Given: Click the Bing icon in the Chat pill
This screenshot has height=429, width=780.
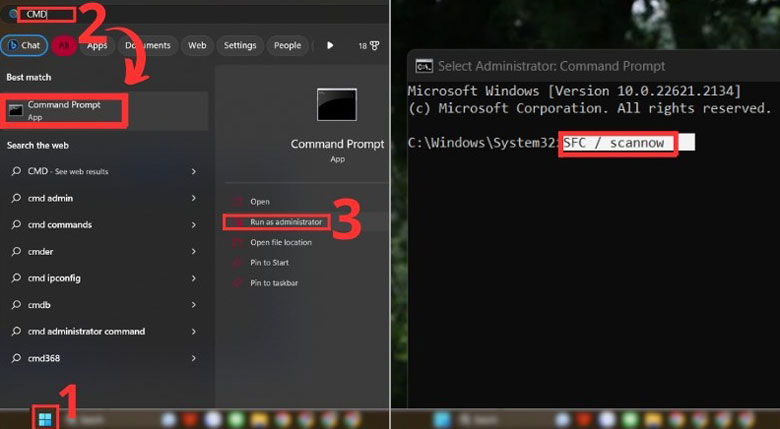Looking at the screenshot, I should coord(13,45).
